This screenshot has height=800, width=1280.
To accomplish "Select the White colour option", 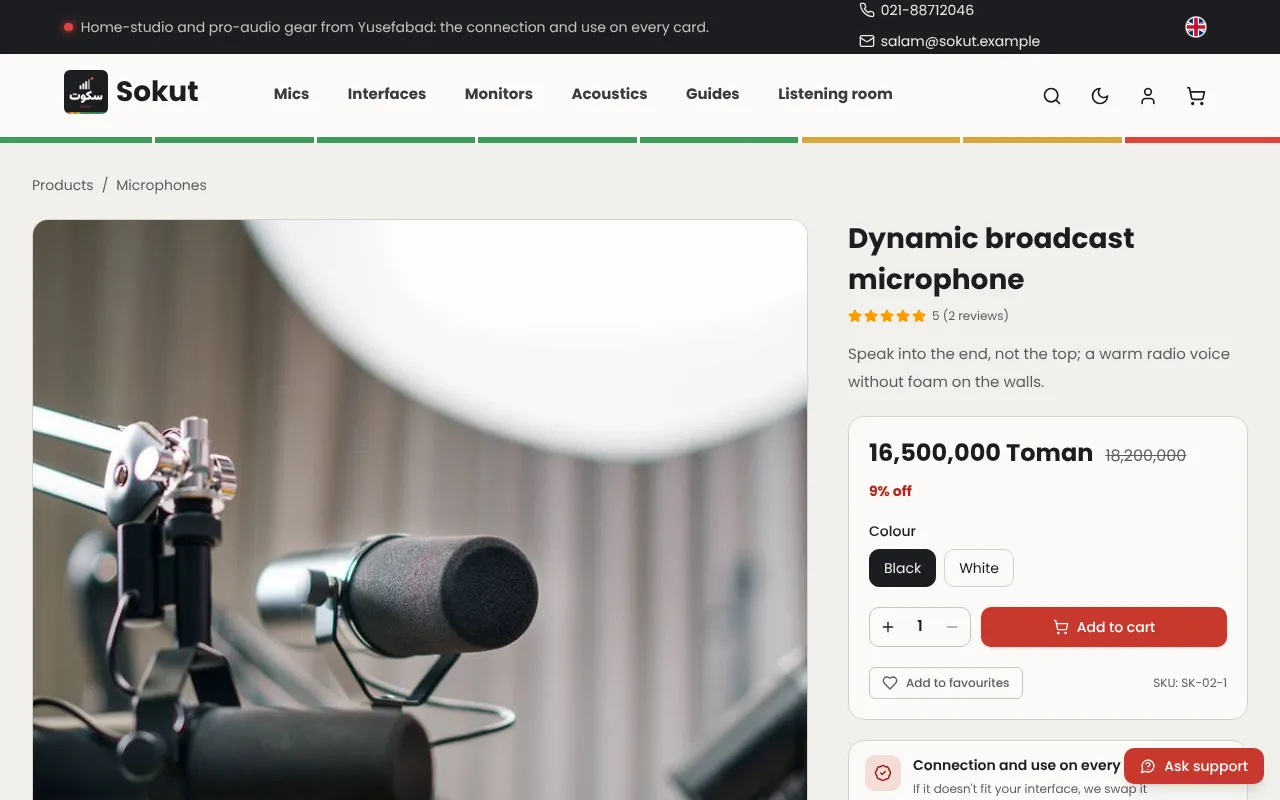I will pyautogui.click(x=979, y=568).
